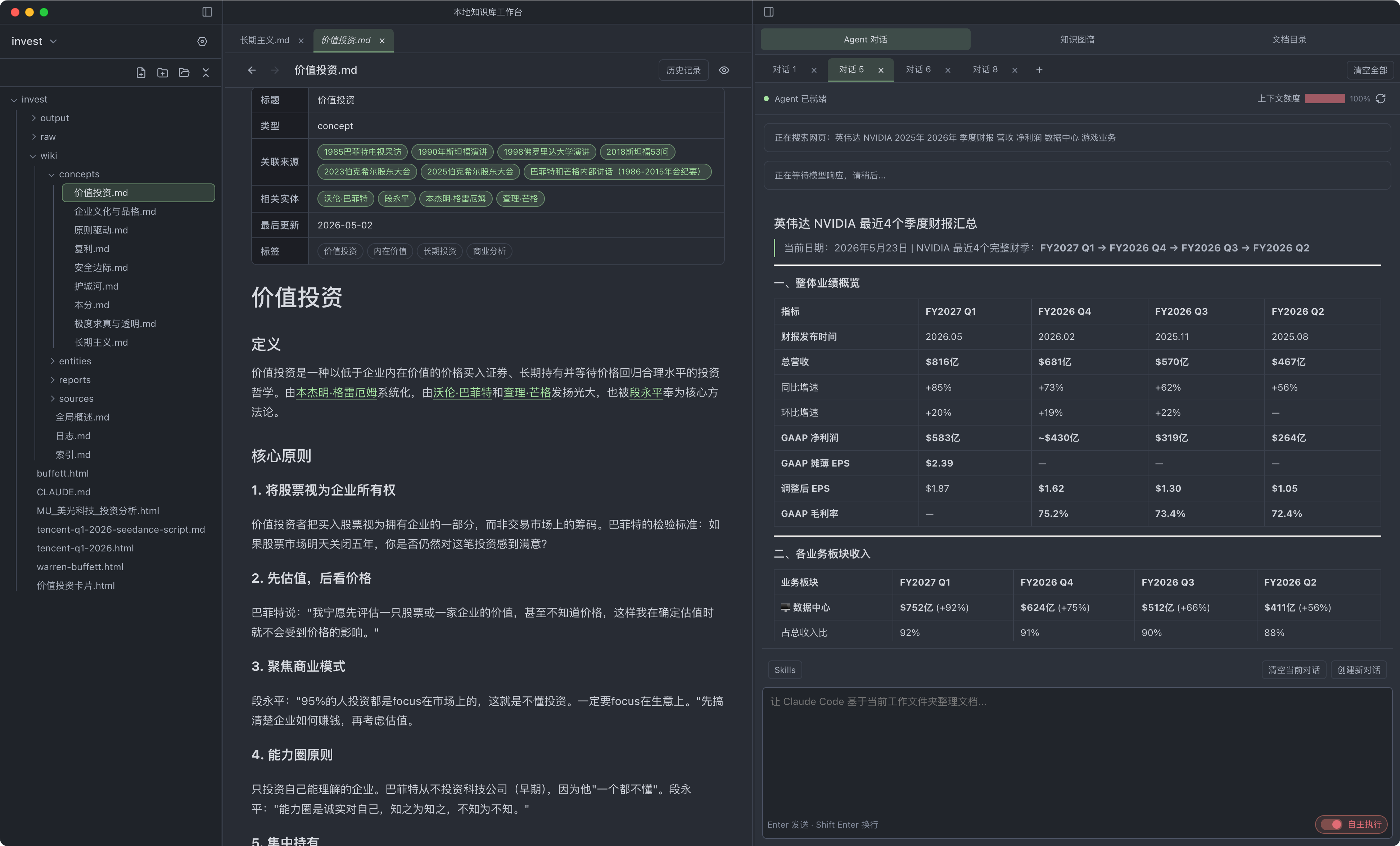Viewport: 1400px width, 846px height.
Task: Open the invest workspace dropdown
Action: 34,41
